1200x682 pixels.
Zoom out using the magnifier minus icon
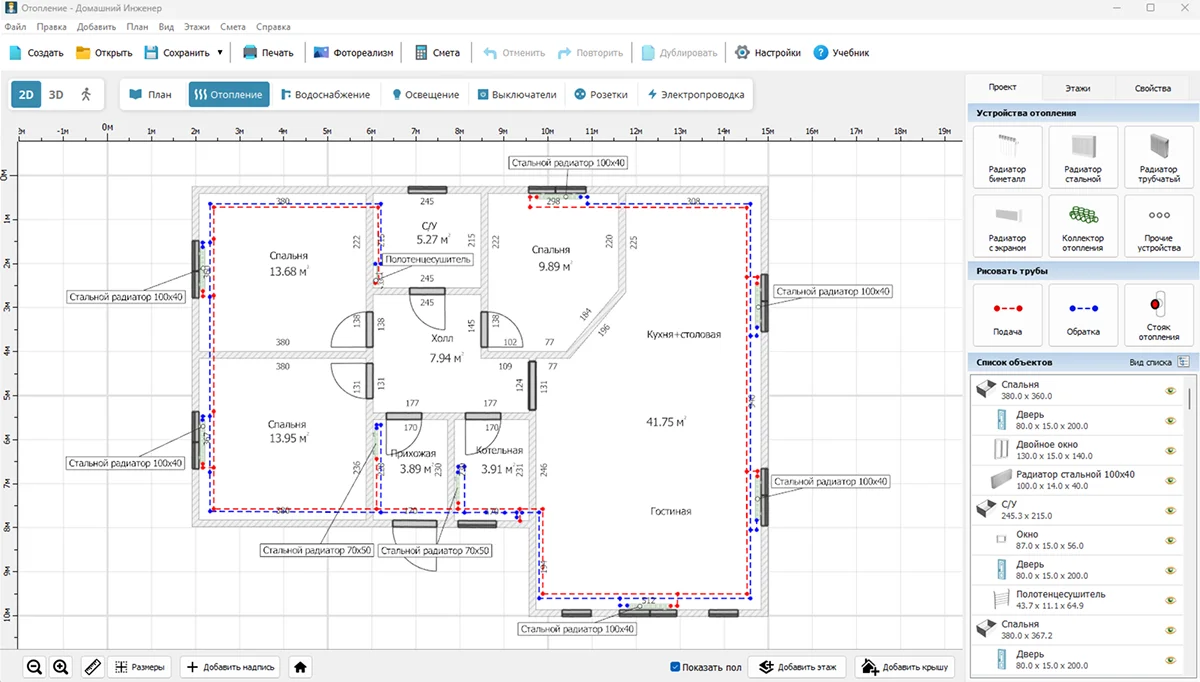point(35,667)
